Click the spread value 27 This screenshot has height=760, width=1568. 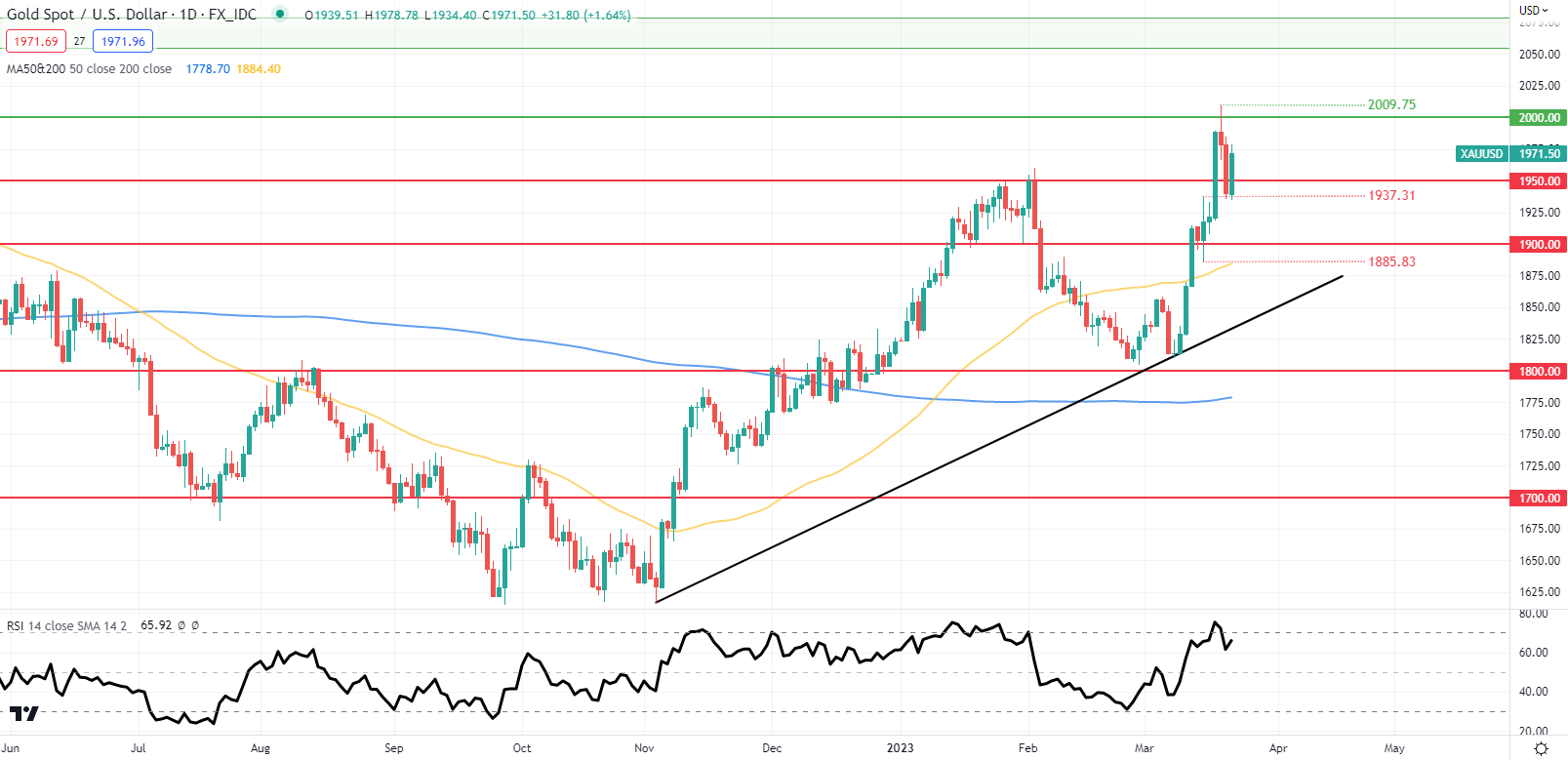point(80,41)
